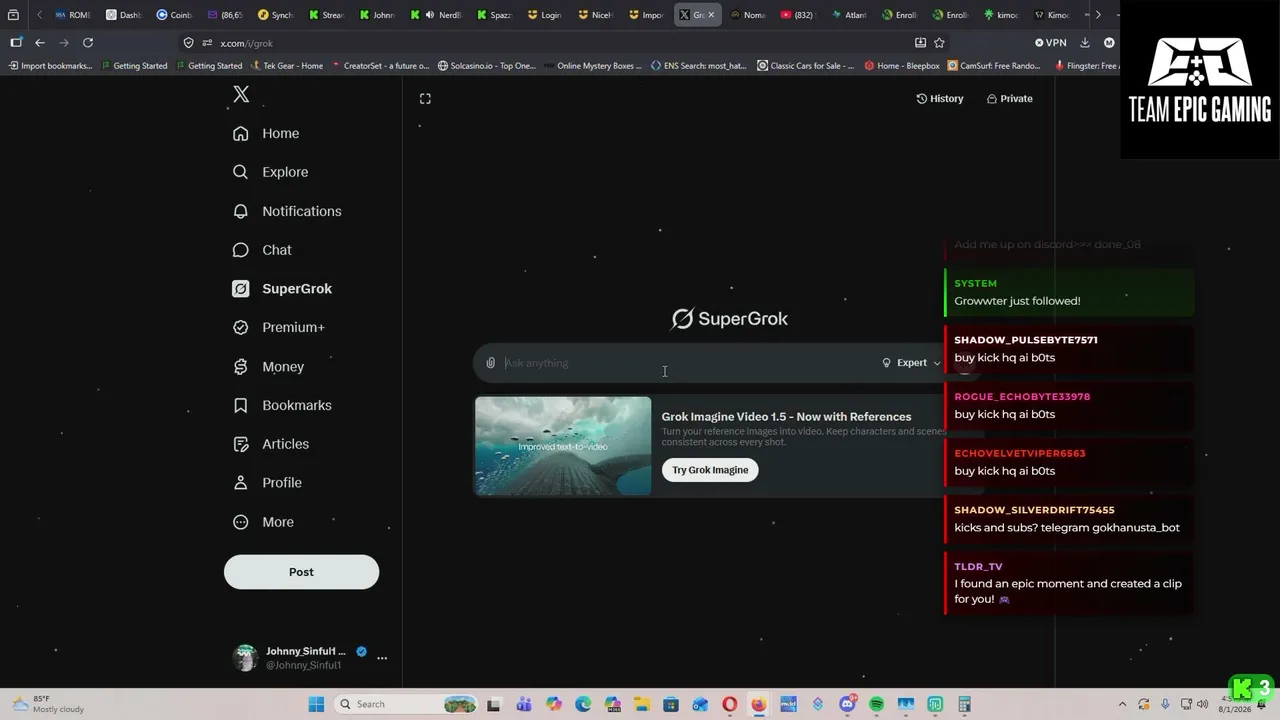Open Explore from the sidebar
The image size is (1280, 720).
[270, 172]
